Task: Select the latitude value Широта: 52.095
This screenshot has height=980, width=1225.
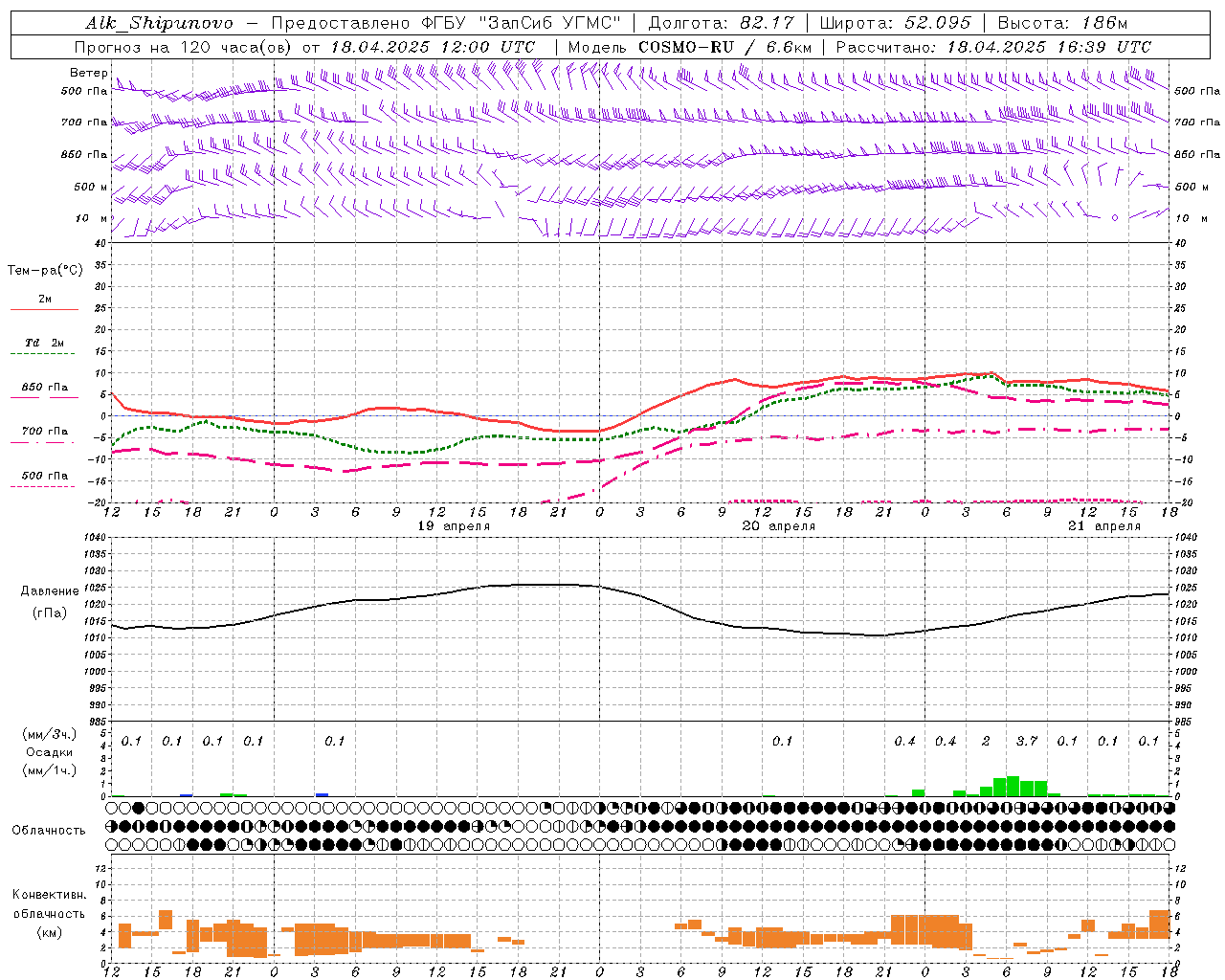Action: [x=896, y=23]
